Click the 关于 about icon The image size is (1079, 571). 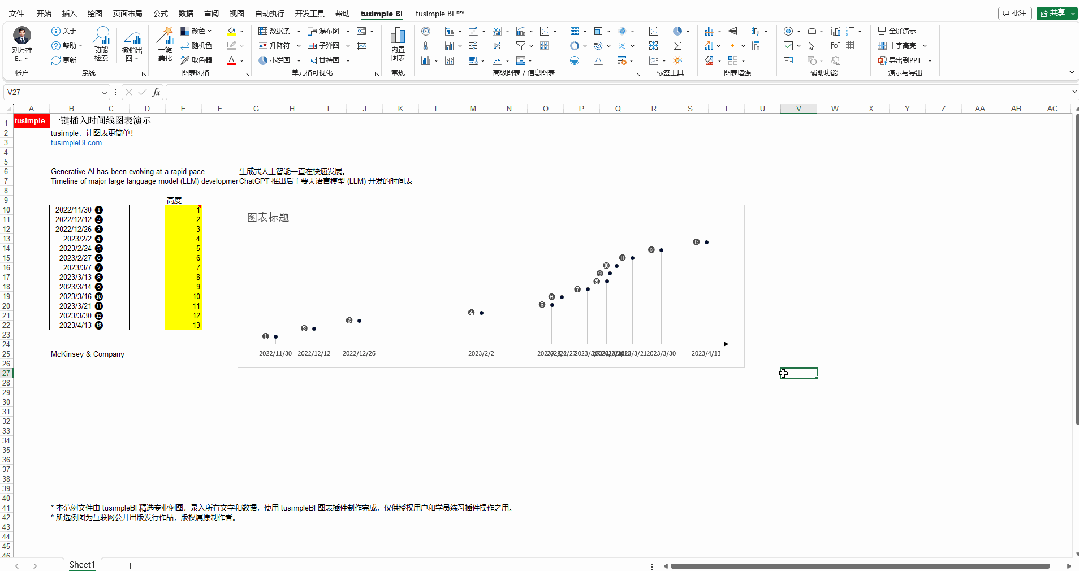click(x=56, y=31)
